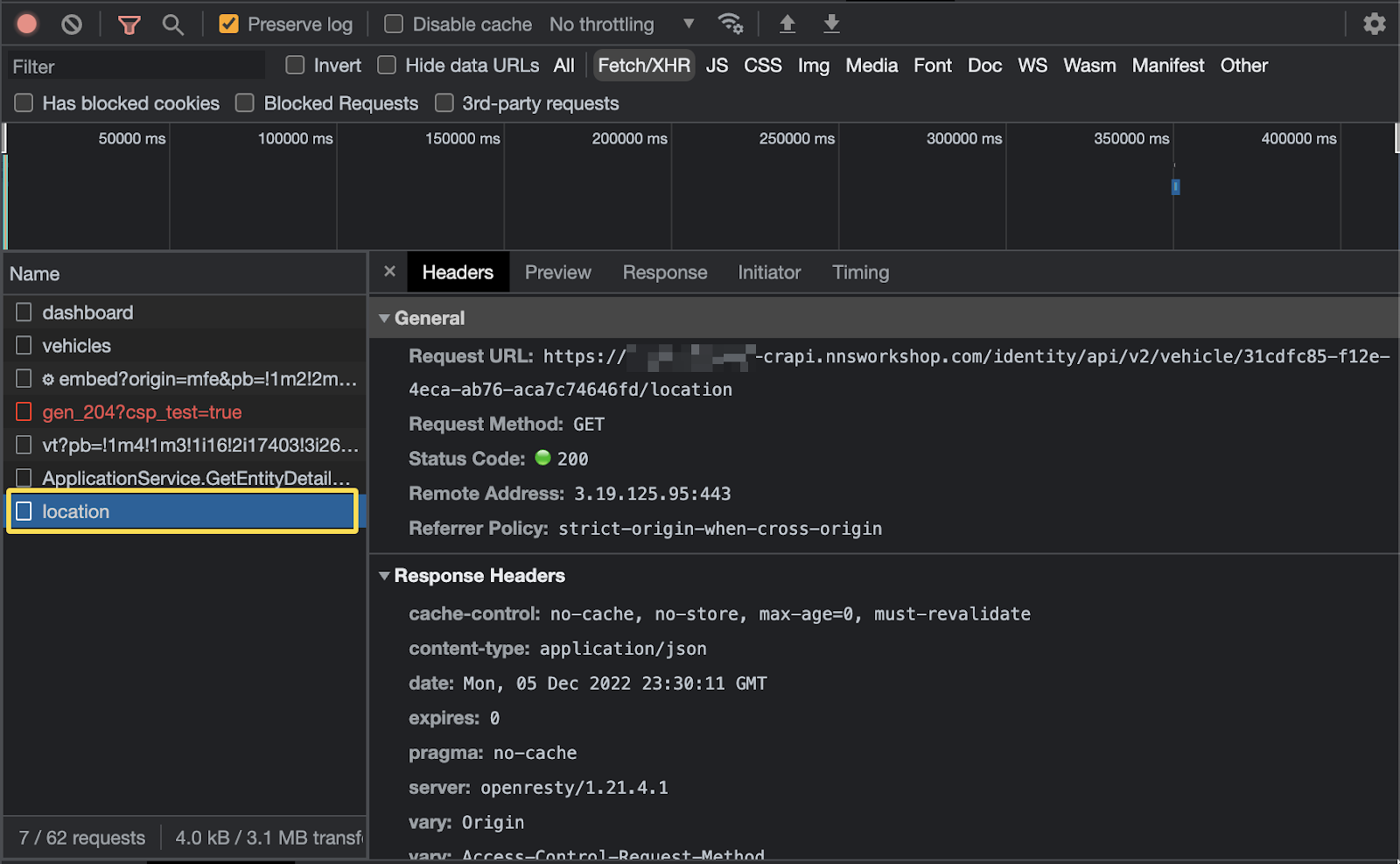Select the failed gen_204?csp_test=true request

coord(184,412)
